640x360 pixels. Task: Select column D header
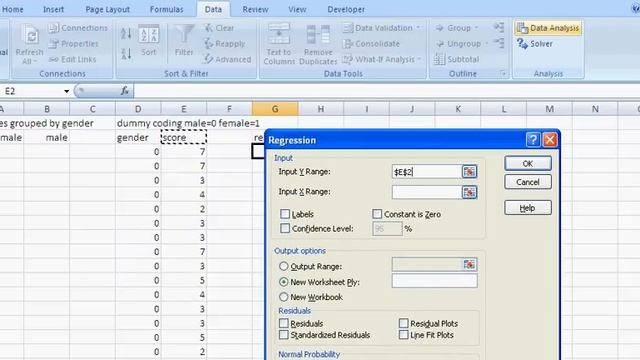(x=138, y=109)
